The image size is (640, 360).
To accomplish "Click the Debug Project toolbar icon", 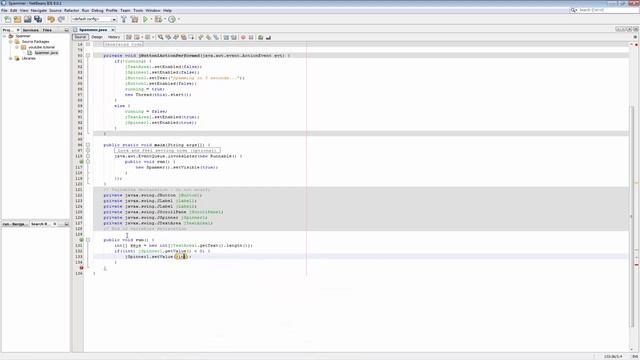I will point(158,19).
